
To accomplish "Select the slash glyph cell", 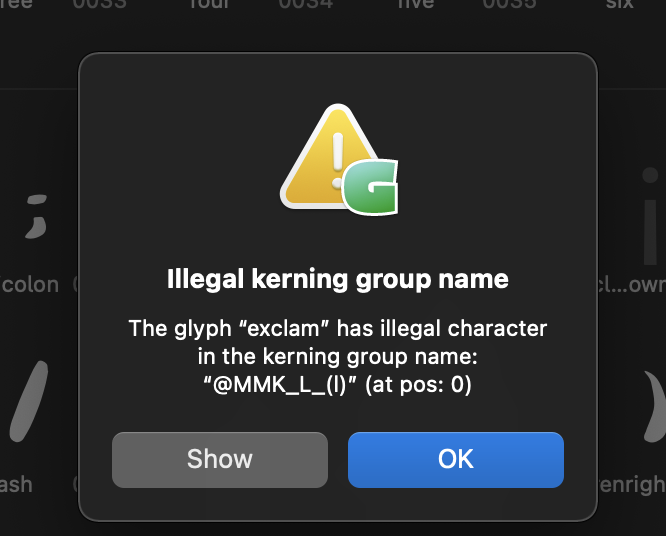I will (x=29, y=401).
